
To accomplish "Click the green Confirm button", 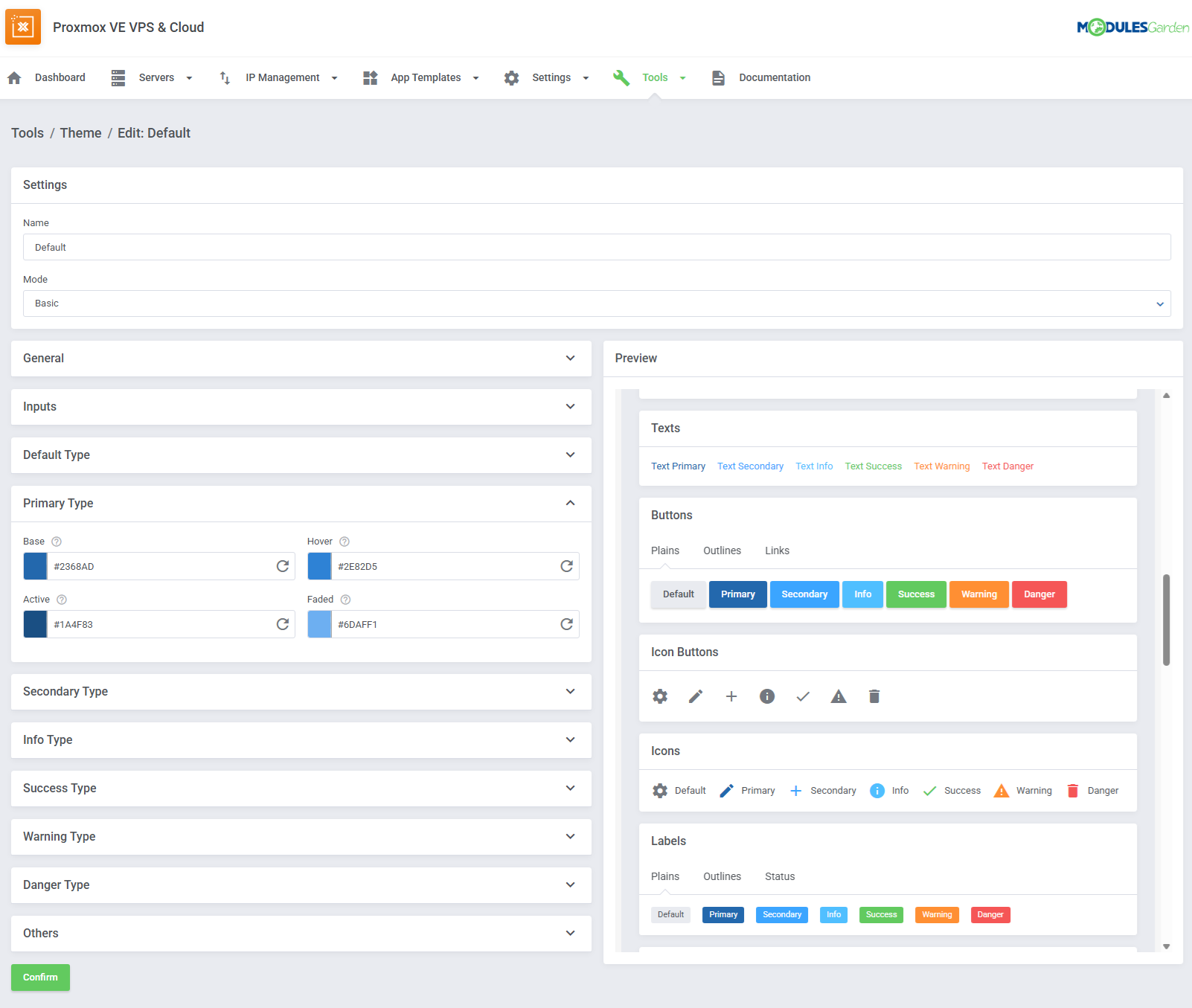I will click(x=40, y=977).
